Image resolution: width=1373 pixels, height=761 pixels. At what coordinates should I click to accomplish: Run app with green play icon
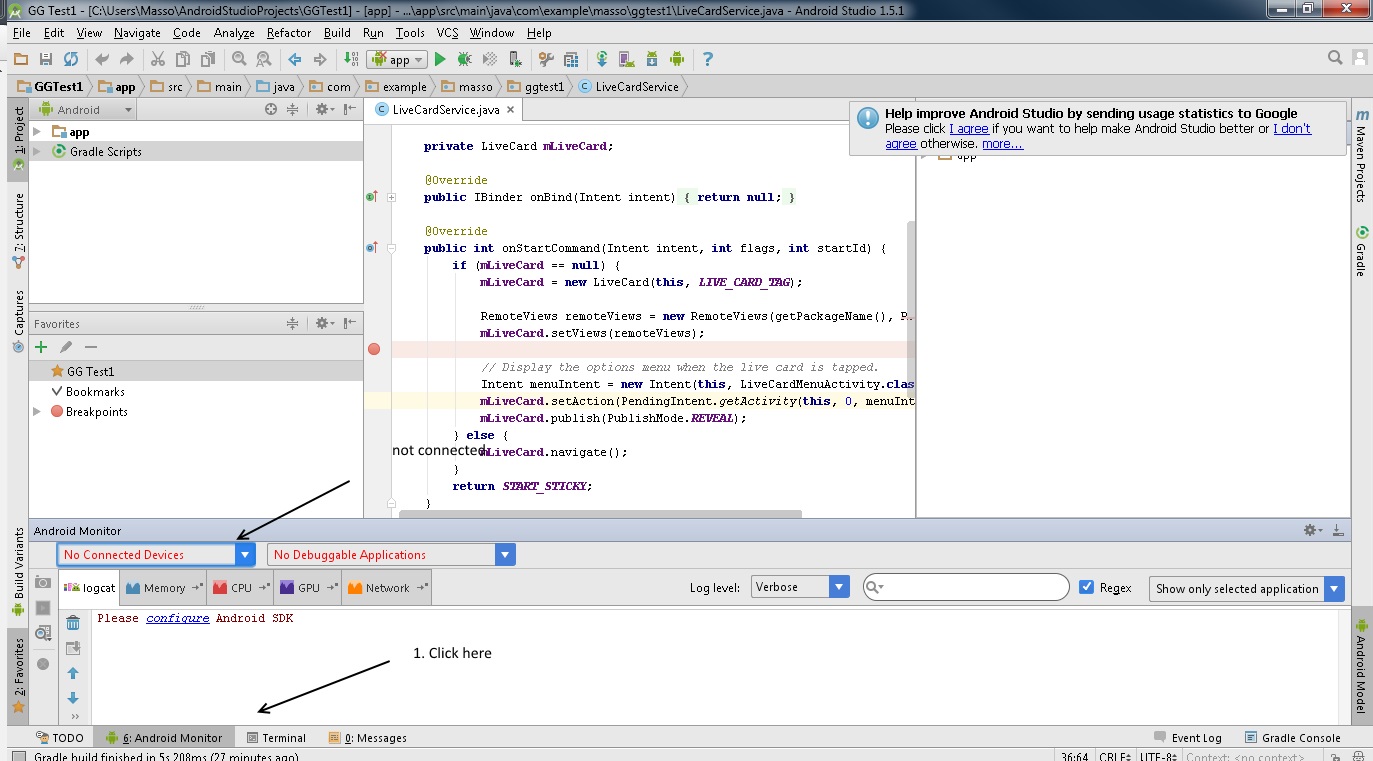[x=440, y=60]
